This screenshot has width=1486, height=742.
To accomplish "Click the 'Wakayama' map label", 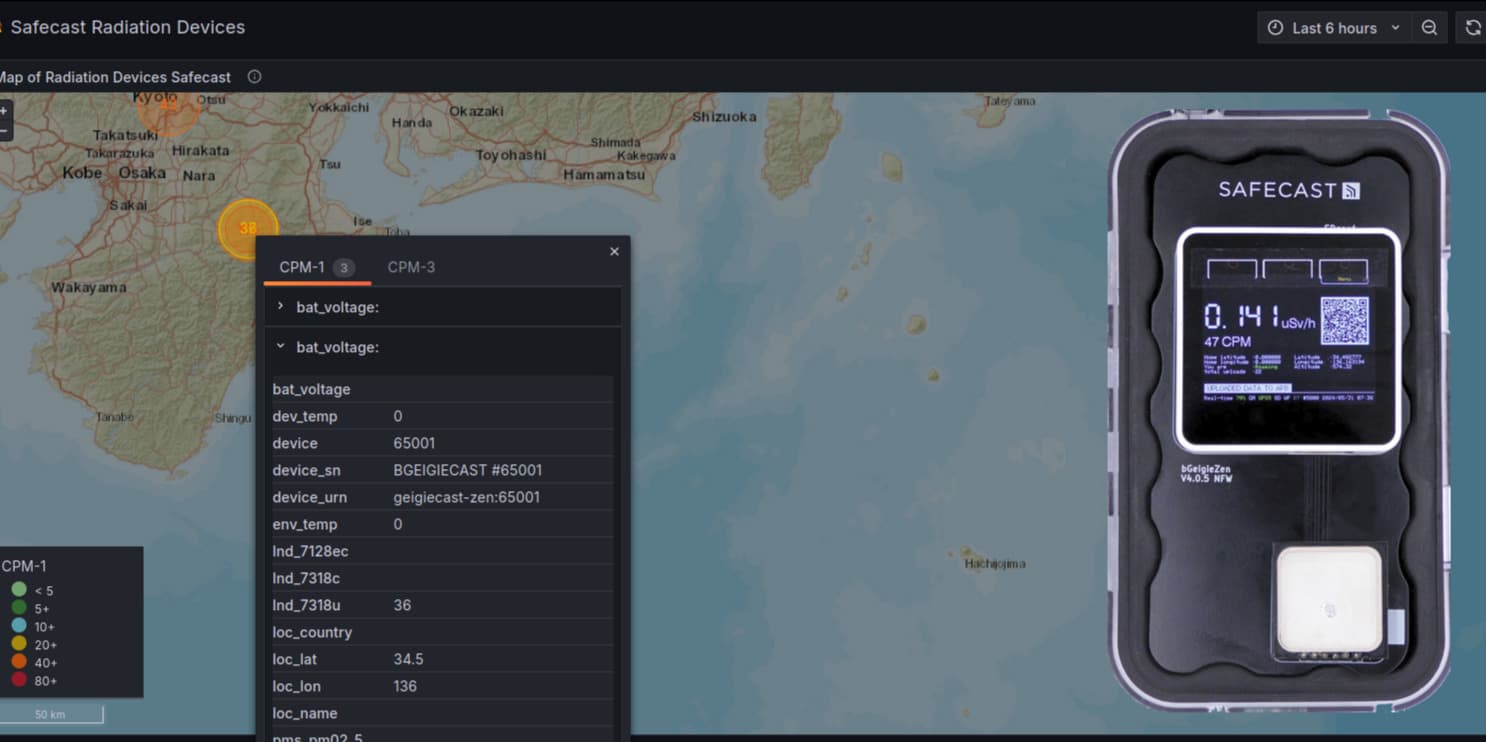I will 89,287.
